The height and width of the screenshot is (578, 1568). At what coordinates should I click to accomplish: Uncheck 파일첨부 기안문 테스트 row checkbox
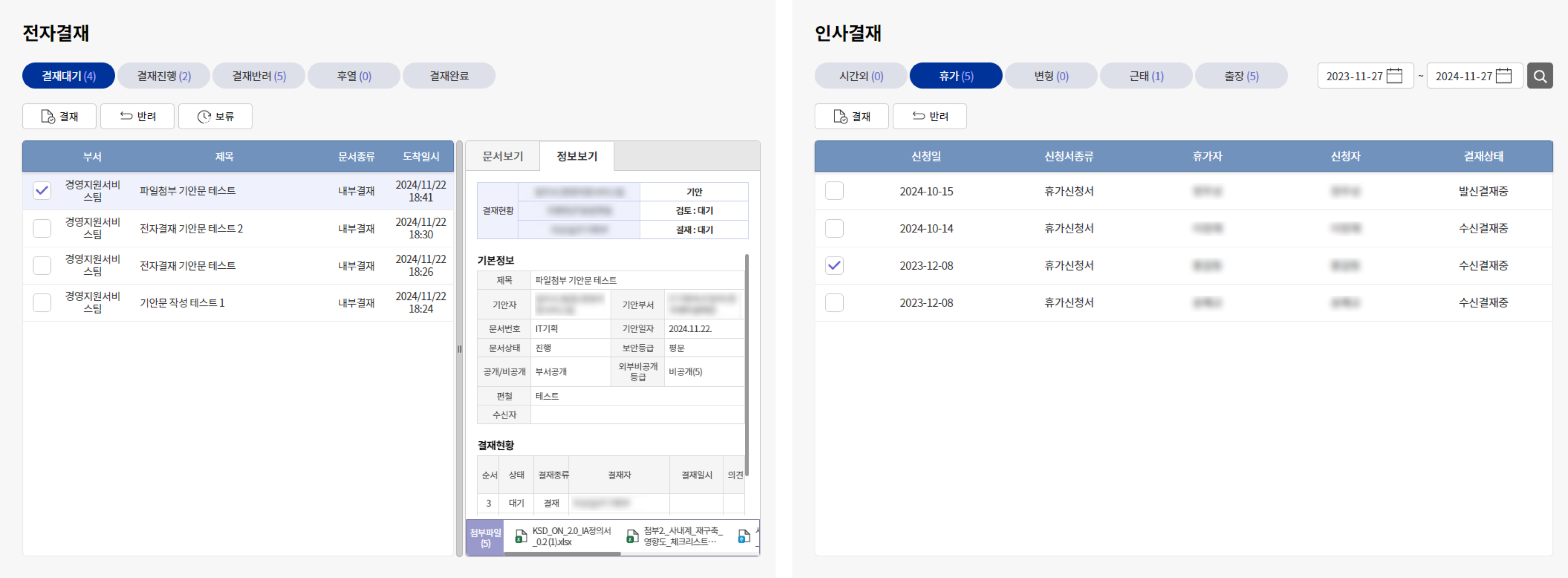click(42, 190)
